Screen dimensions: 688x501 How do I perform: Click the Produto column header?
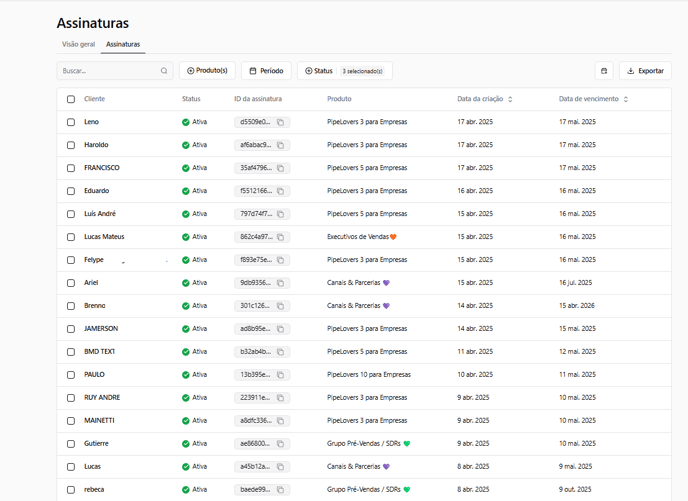tap(339, 99)
